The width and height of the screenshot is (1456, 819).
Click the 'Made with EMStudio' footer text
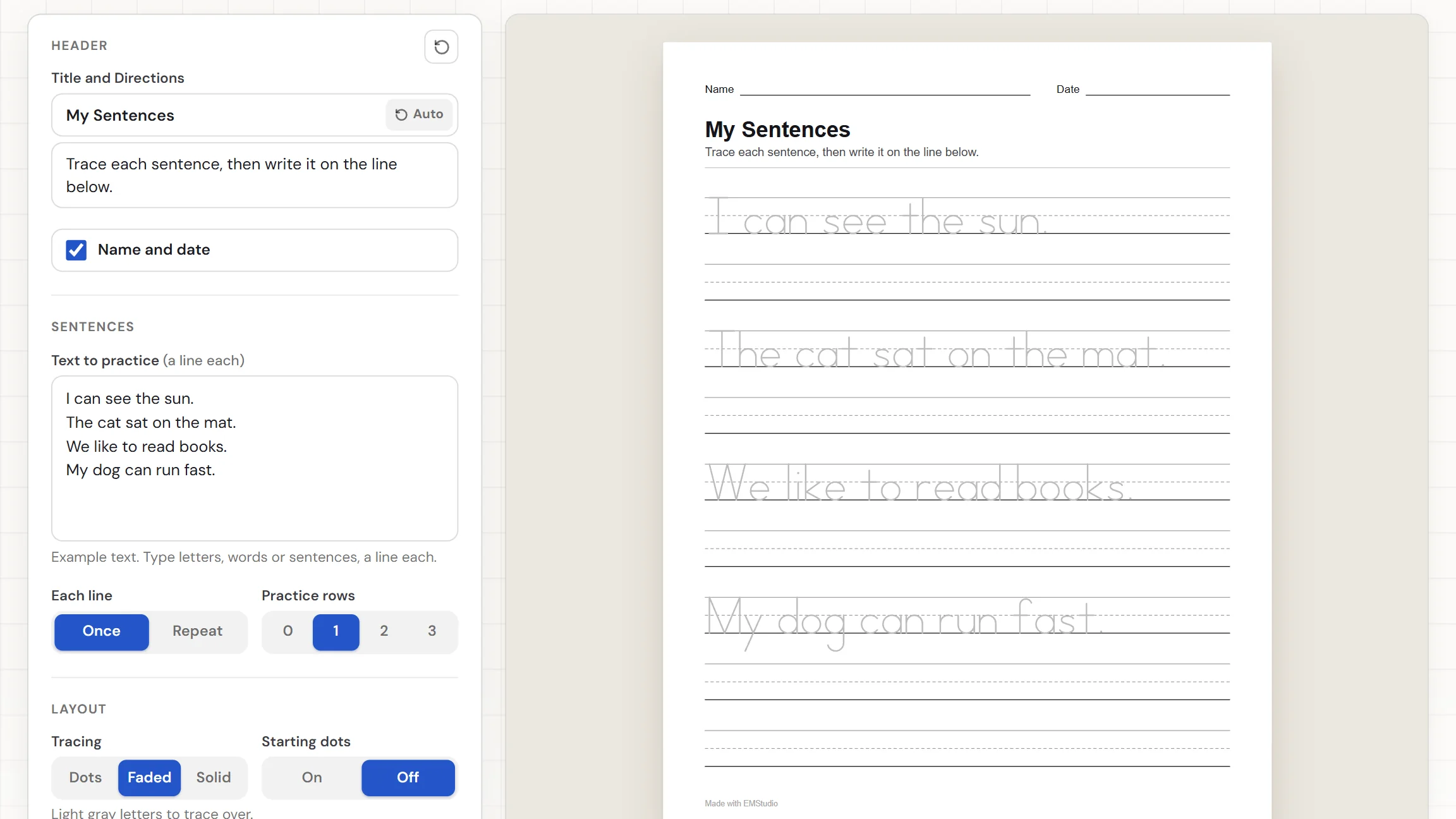741,804
